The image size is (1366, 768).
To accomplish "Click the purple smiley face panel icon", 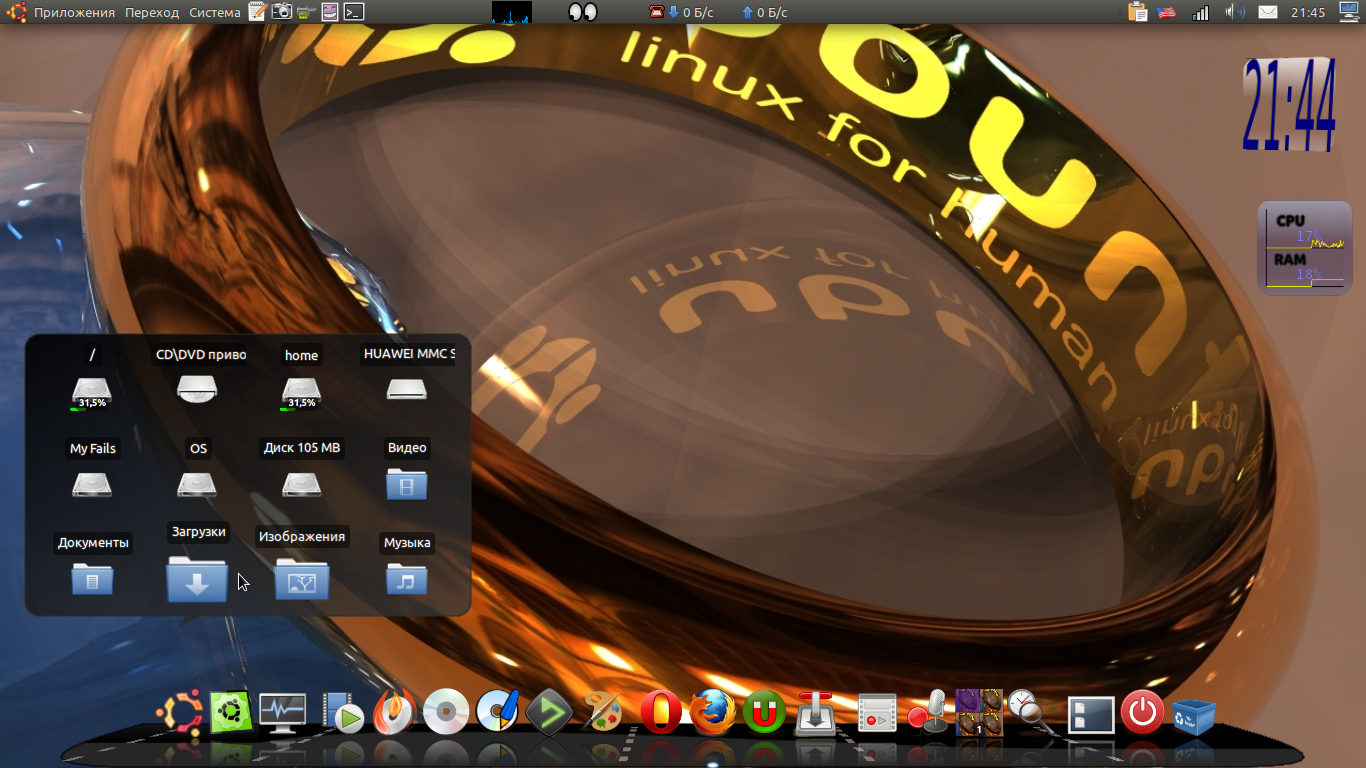I will pyautogui.click(x=329, y=12).
